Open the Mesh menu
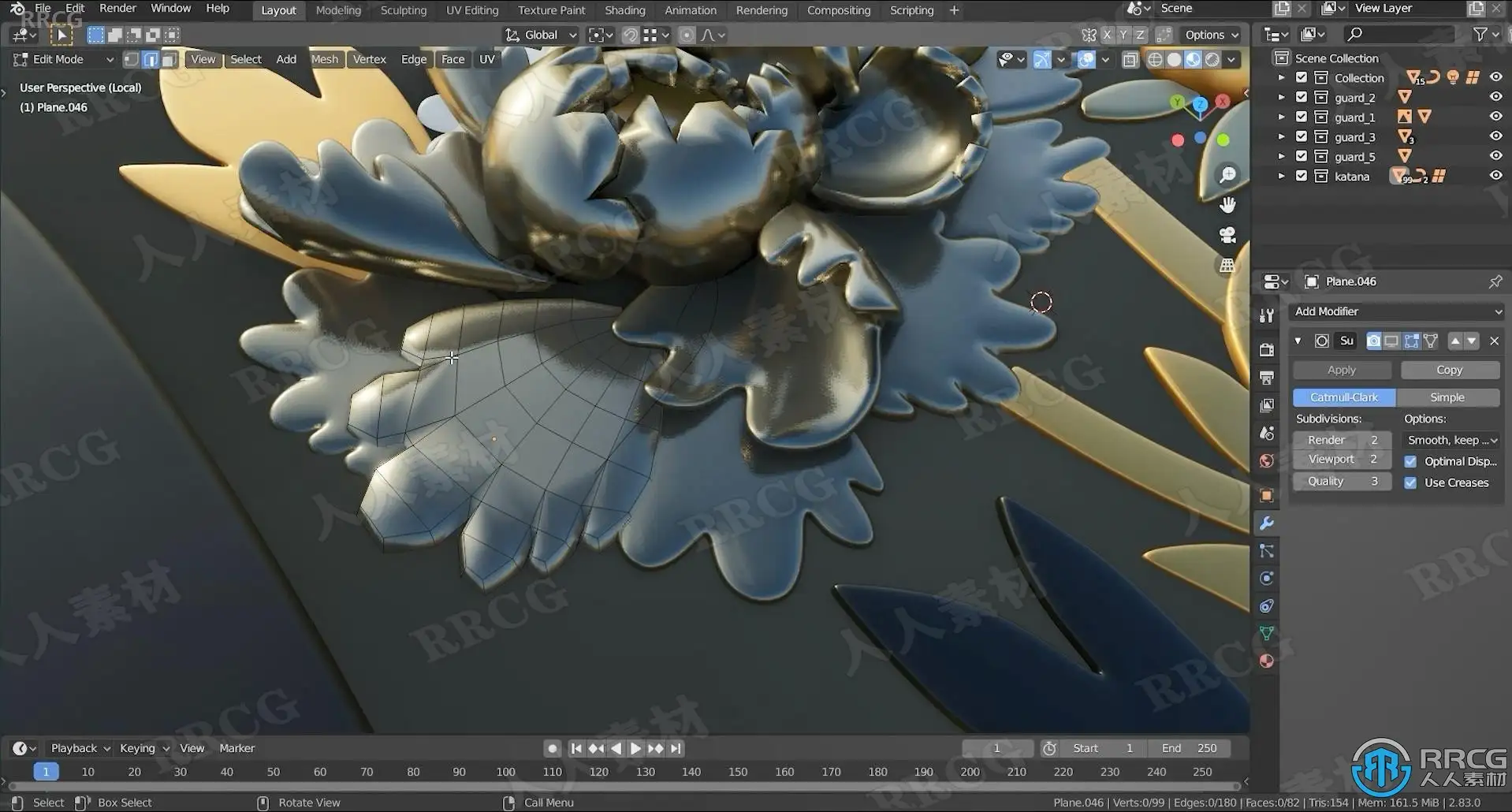This screenshot has height=812, width=1512. click(324, 59)
